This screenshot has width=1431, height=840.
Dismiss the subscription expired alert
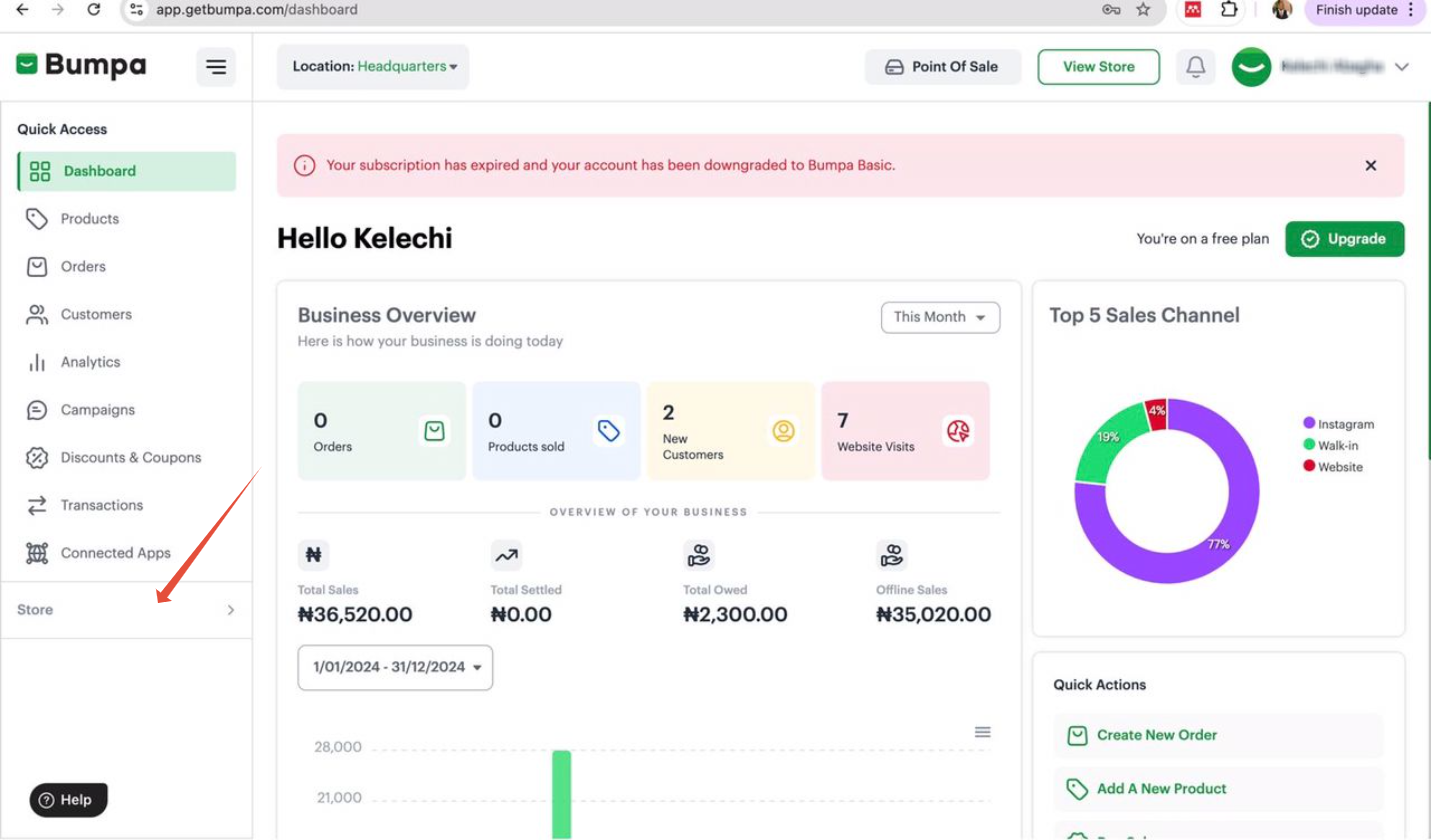point(1371,165)
